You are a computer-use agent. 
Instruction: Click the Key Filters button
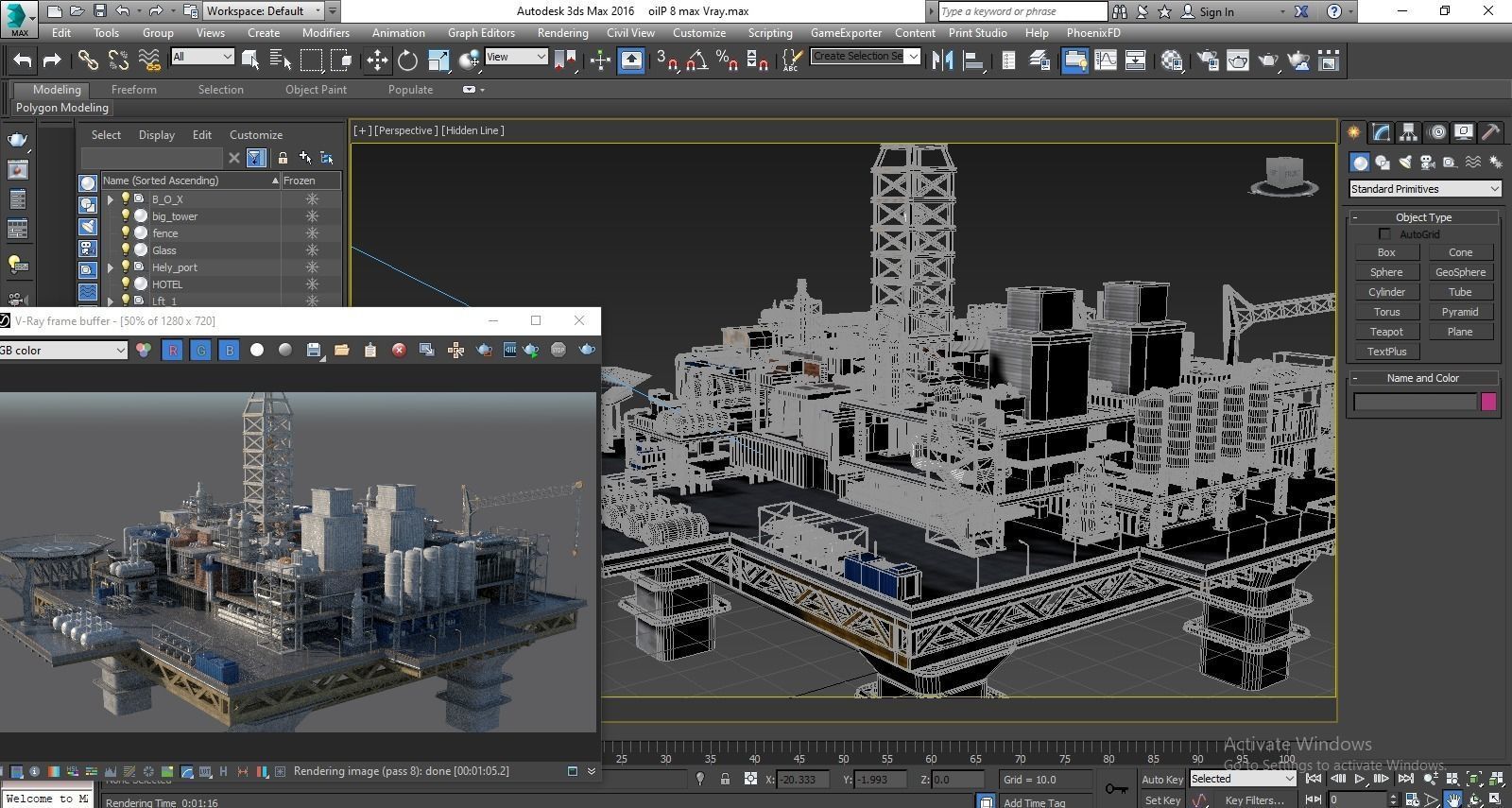click(x=1254, y=800)
